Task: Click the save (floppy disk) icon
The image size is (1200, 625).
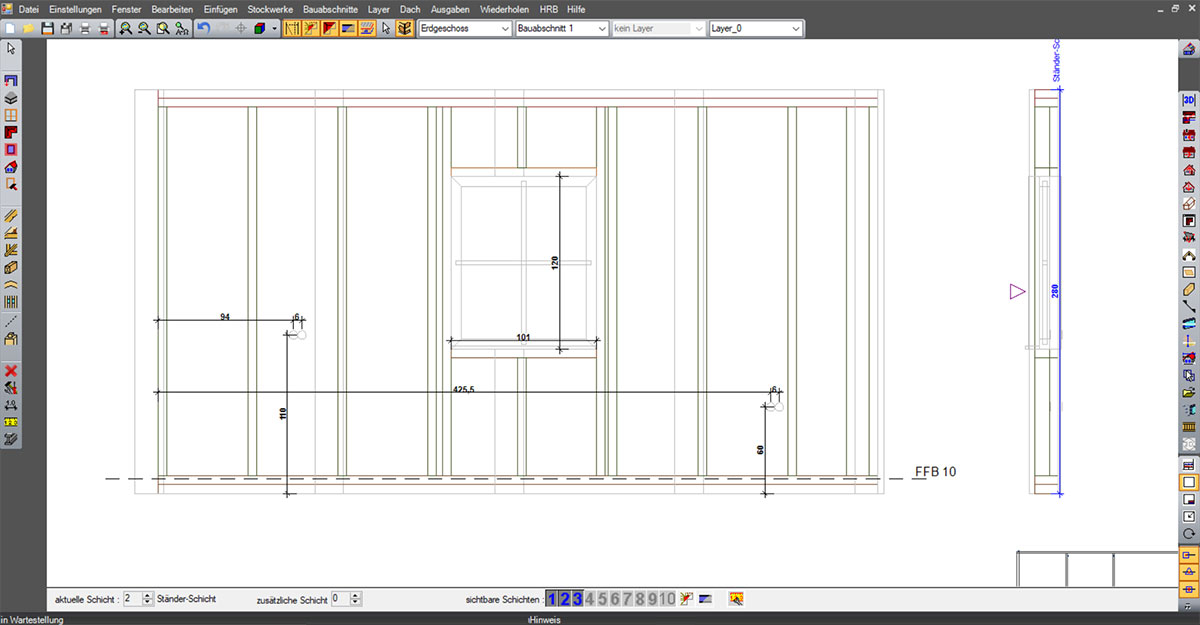Action: pyautogui.click(x=47, y=29)
